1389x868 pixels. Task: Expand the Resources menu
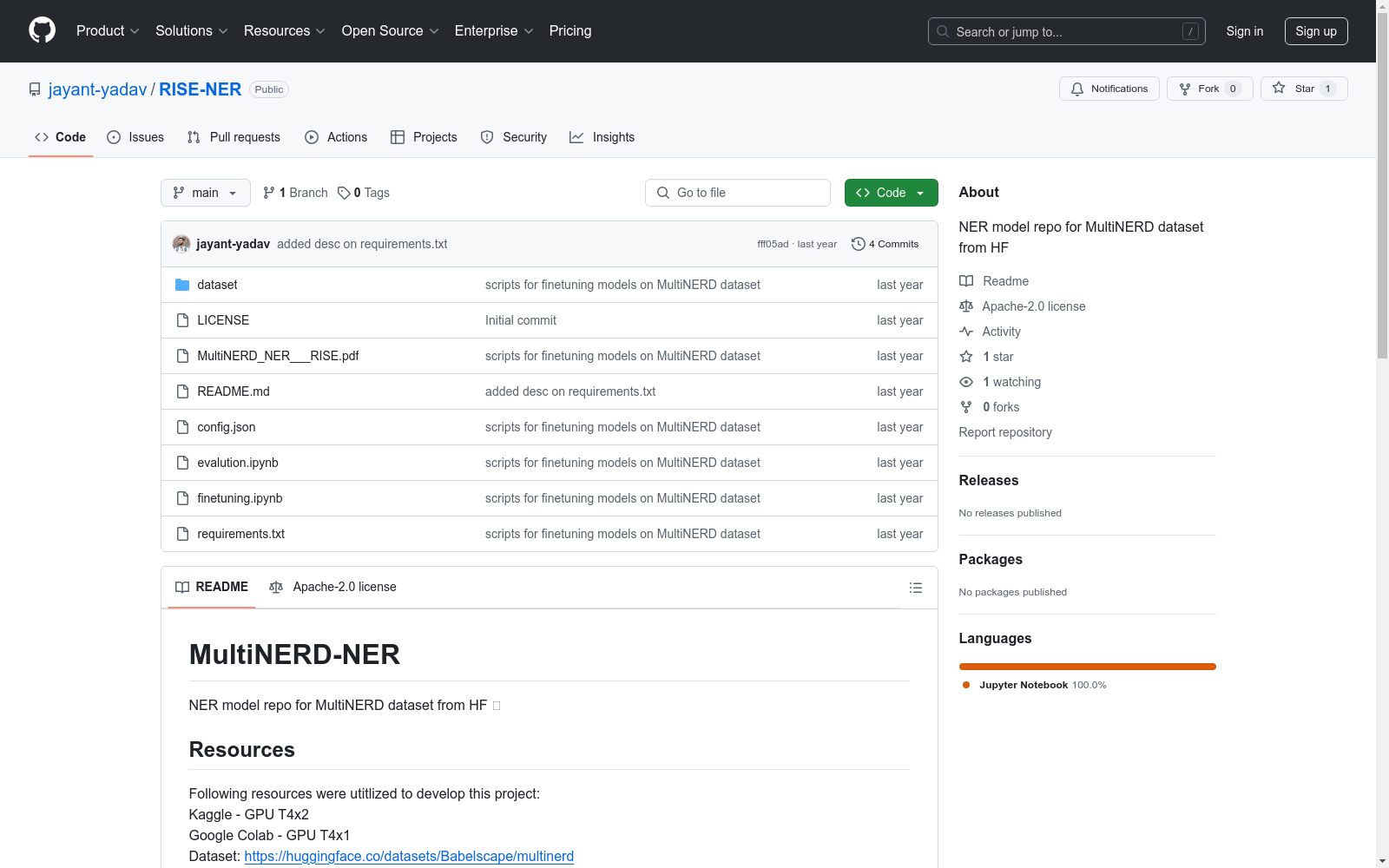tap(285, 30)
